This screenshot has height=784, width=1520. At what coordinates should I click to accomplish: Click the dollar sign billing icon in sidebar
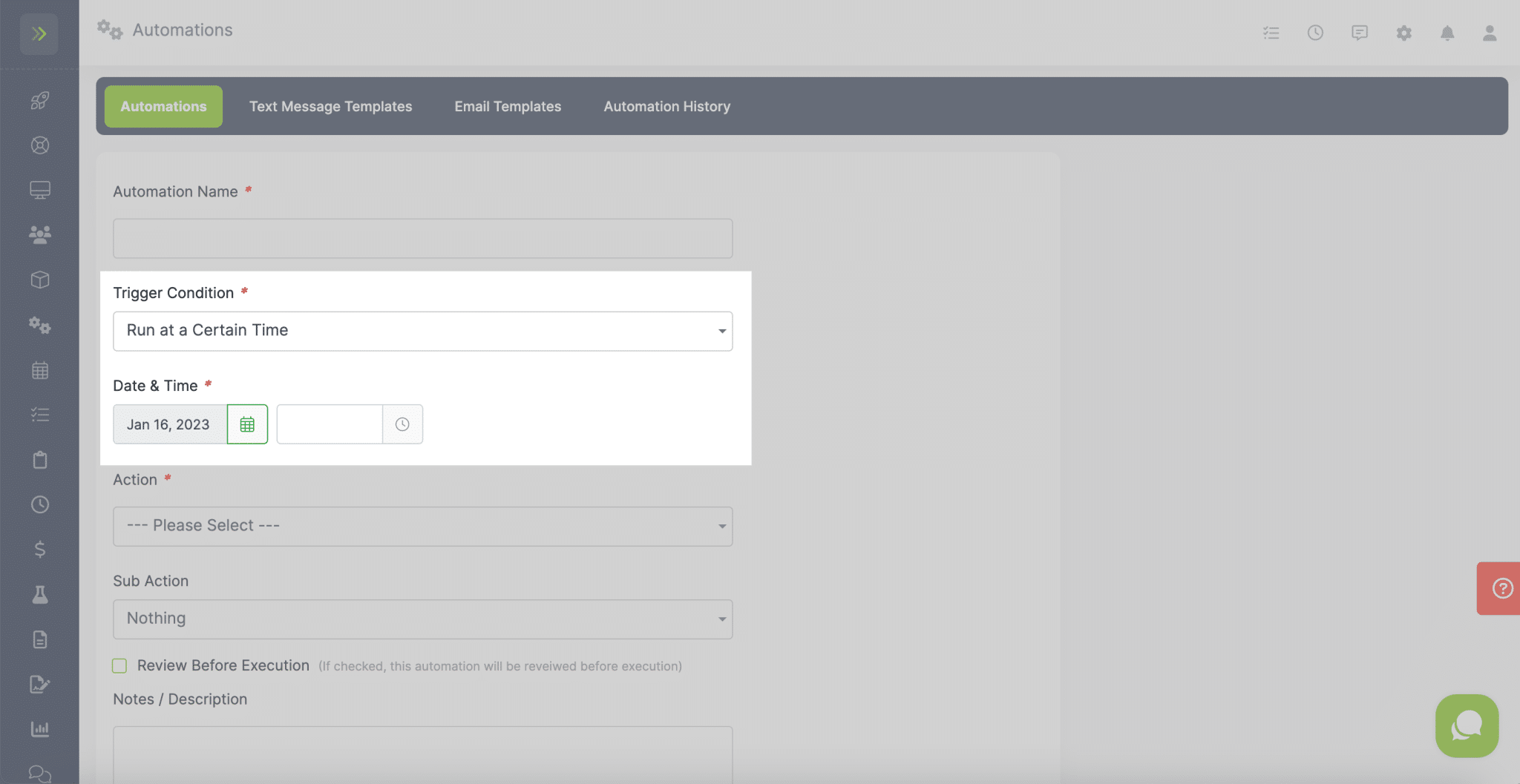pos(40,550)
